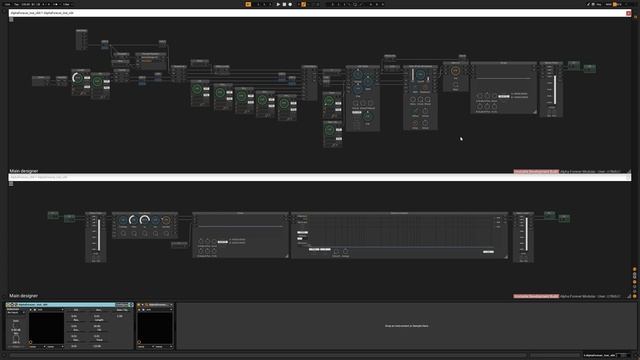The height and width of the screenshot is (360, 640).
Task: Toggle orange power icon on second device header
Action: coord(139,304)
